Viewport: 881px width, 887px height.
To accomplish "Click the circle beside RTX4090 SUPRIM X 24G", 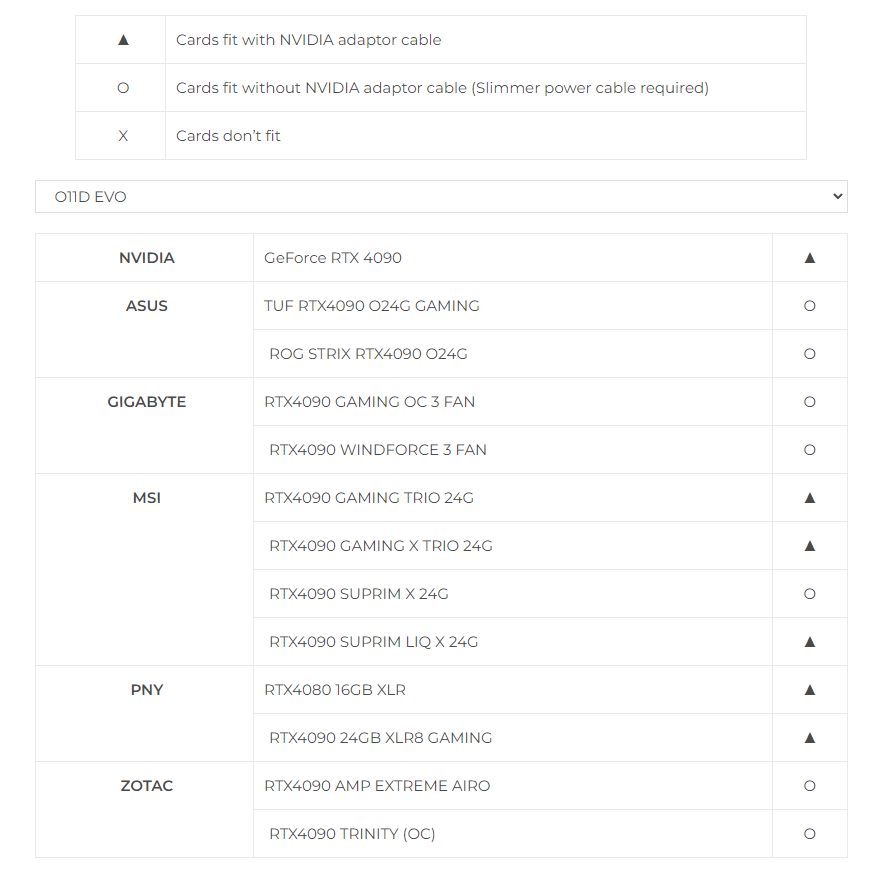I will click(810, 594).
